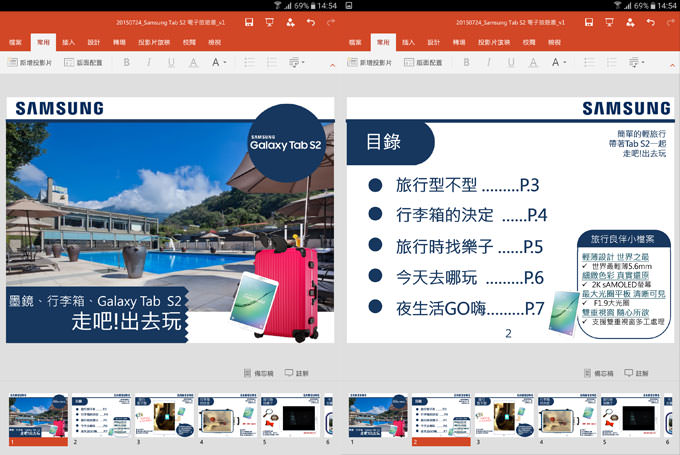
Task: Pick underlined A font color in 目錄 slide window
Action: tap(535, 62)
